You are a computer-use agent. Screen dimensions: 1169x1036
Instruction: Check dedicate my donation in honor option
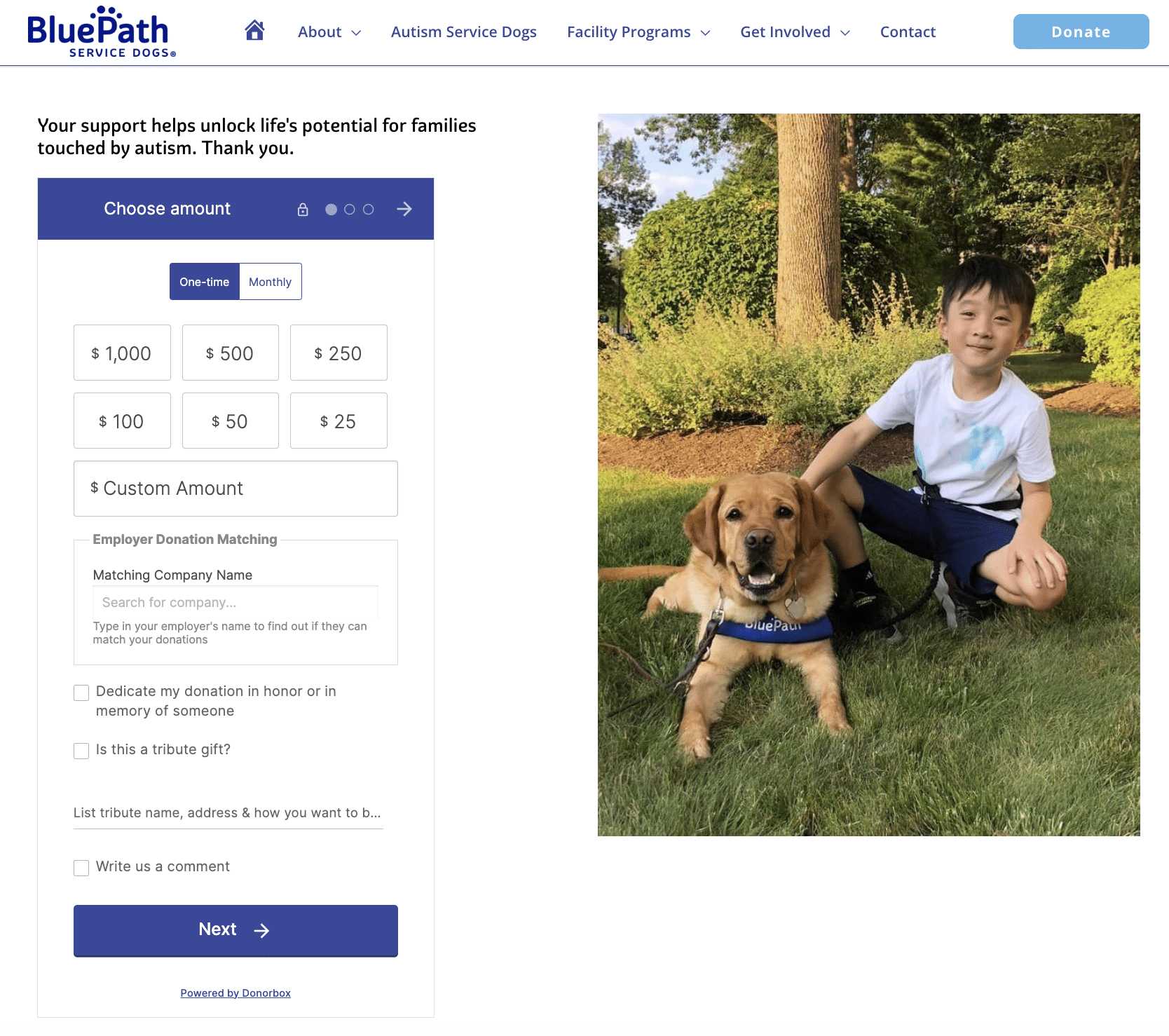(x=81, y=693)
